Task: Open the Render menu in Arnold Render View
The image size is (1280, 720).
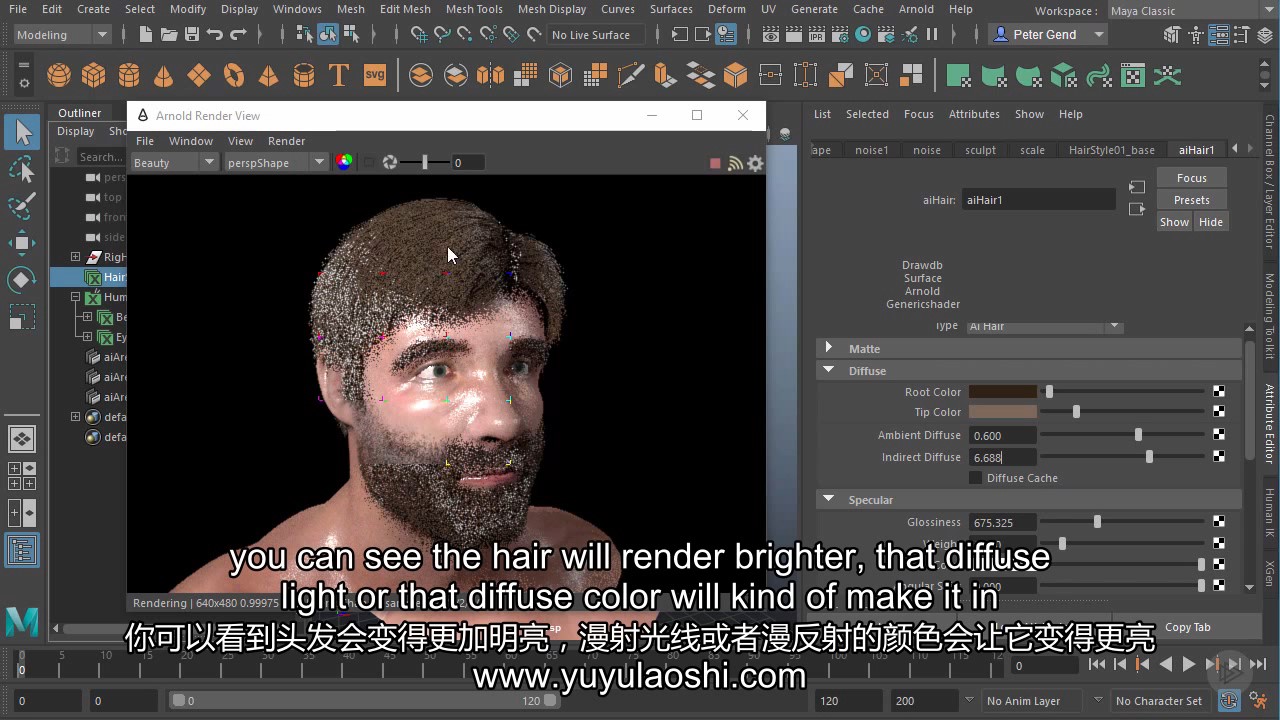Action: pyautogui.click(x=286, y=141)
